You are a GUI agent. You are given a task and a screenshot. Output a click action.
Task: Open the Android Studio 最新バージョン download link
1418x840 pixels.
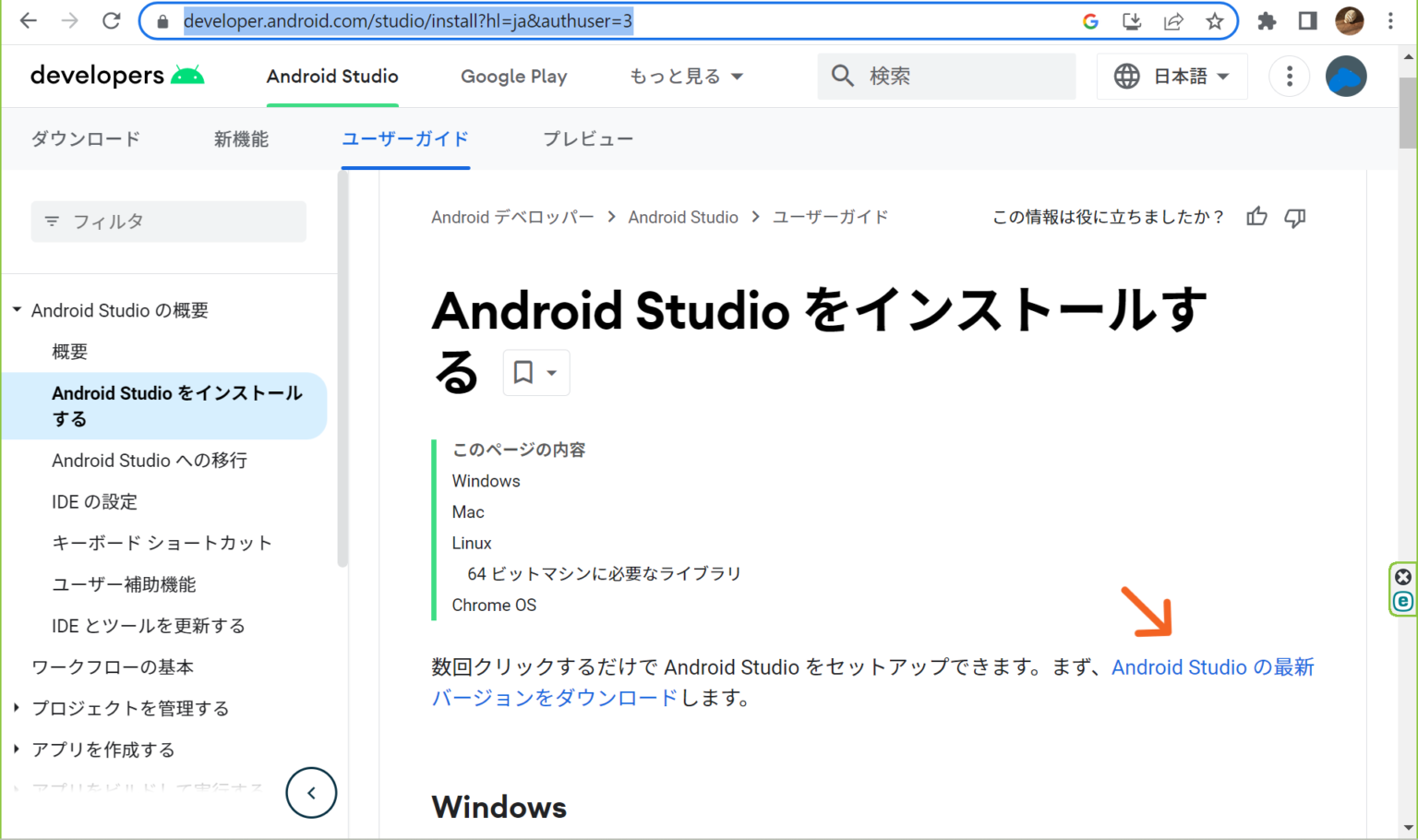click(x=1212, y=666)
